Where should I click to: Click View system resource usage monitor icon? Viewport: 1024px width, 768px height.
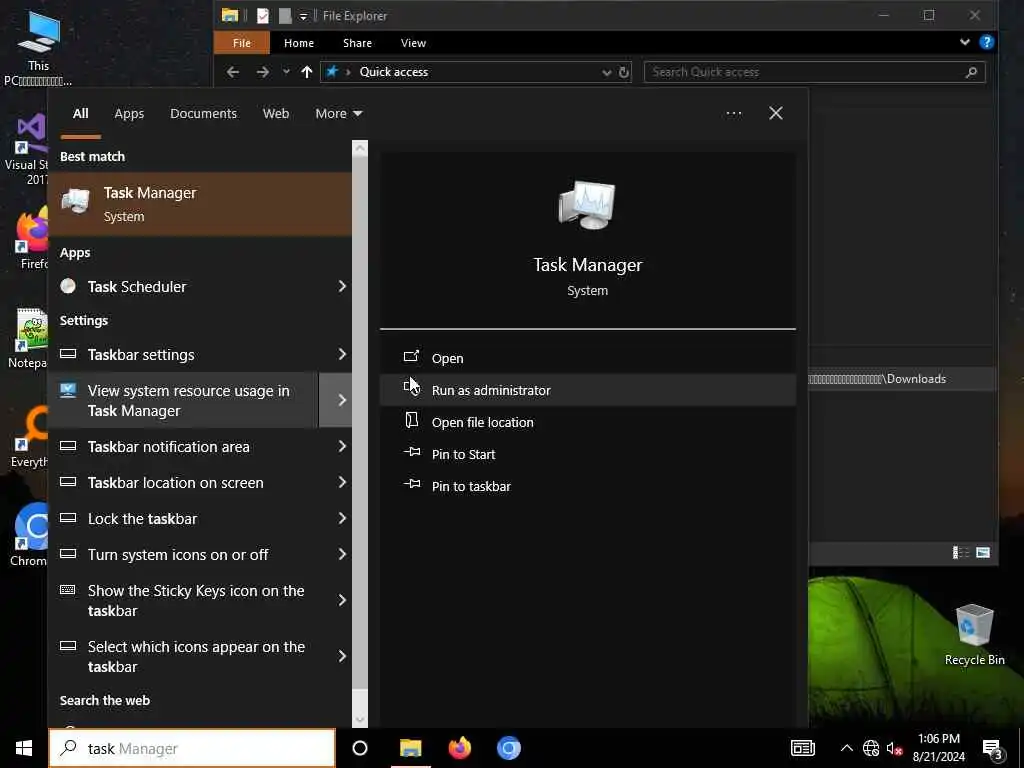(x=68, y=391)
